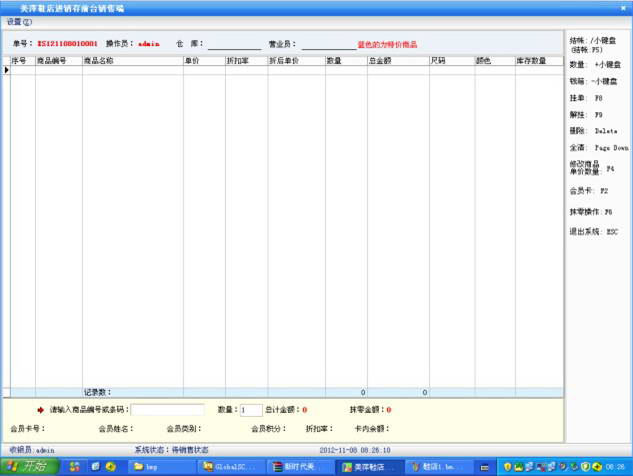Viewport: 633px width, 476px height.
Task: Click the 全清: Page Down shortcut hint
Action: pyautogui.click(x=599, y=148)
